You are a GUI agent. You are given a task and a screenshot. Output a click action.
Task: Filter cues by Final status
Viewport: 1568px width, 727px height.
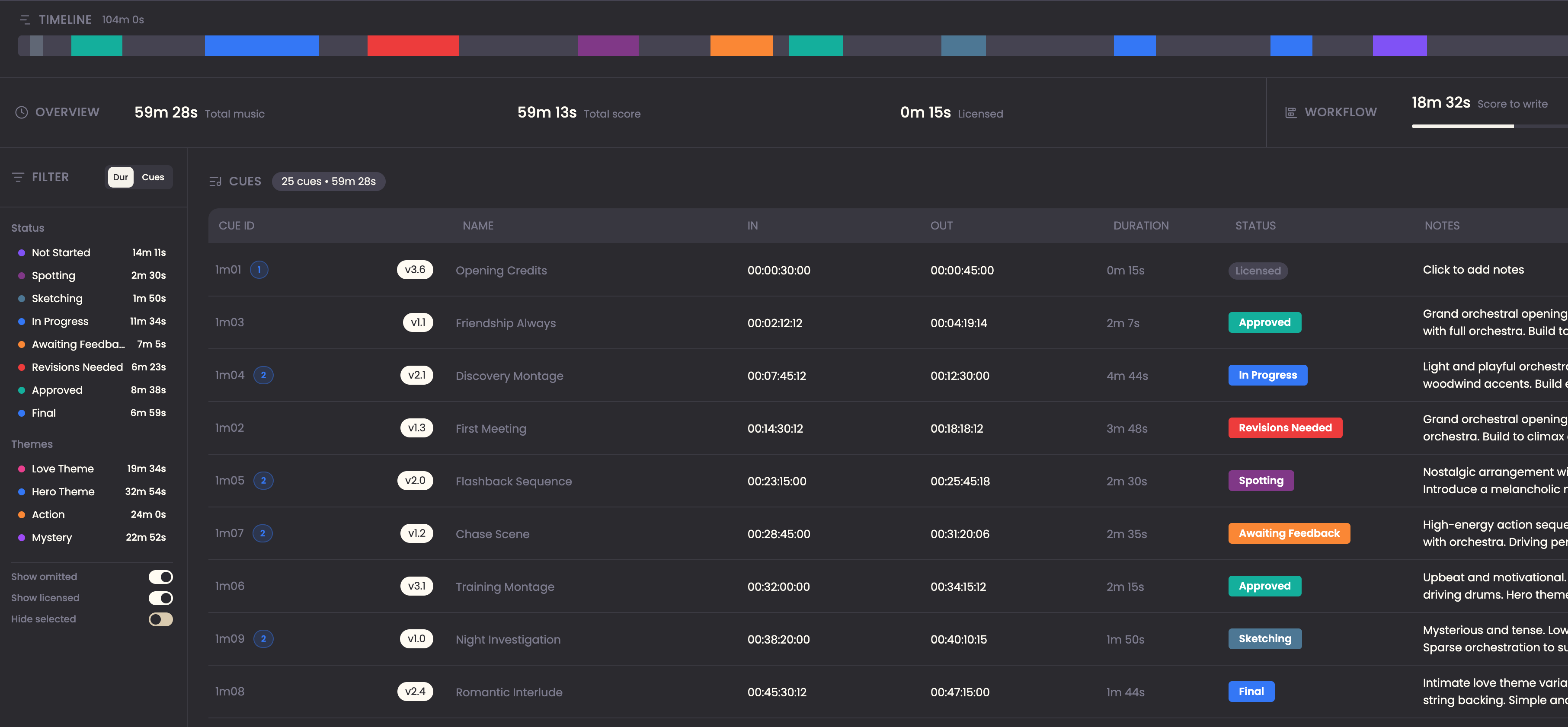[x=92, y=412]
